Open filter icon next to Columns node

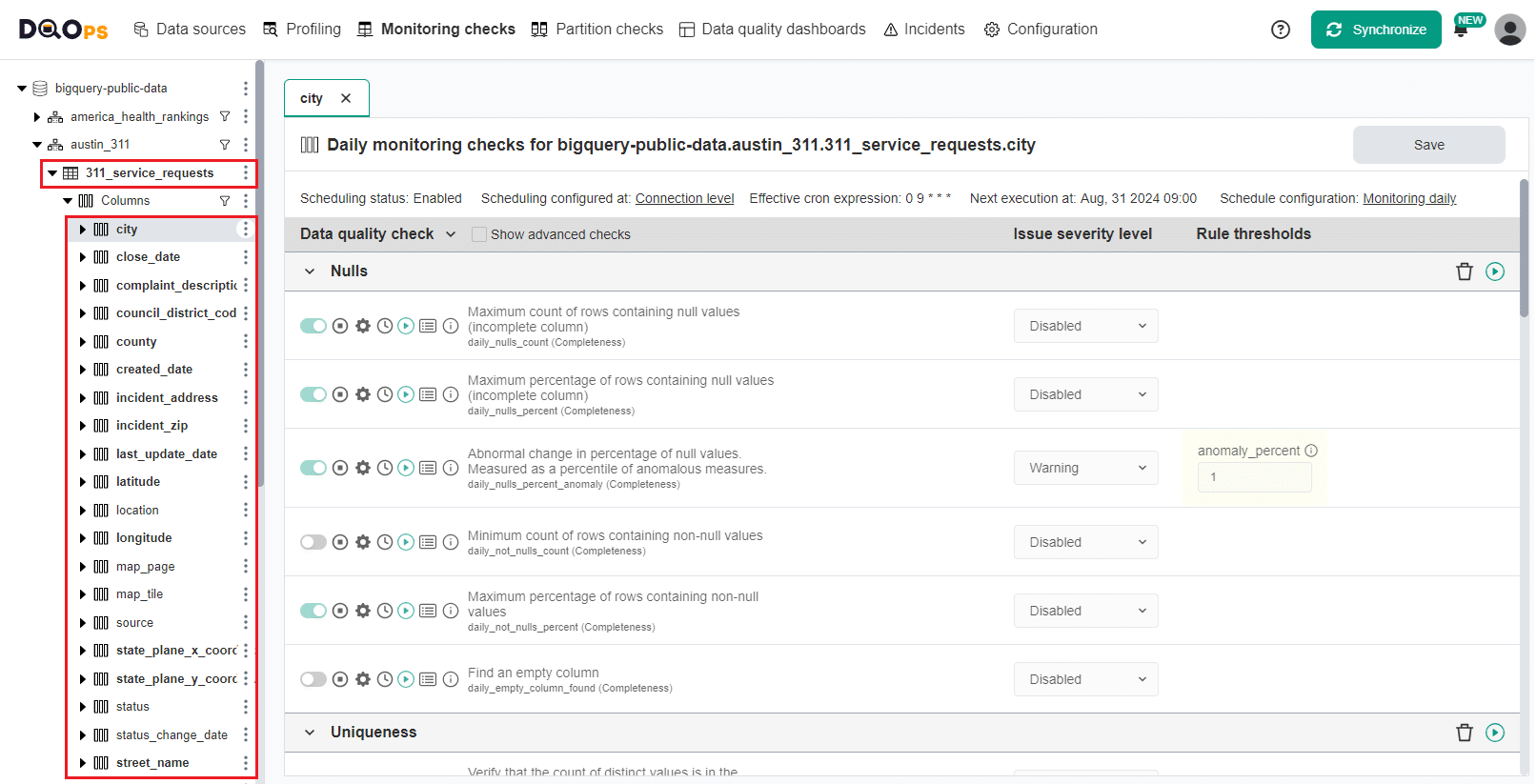coord(225,201)
